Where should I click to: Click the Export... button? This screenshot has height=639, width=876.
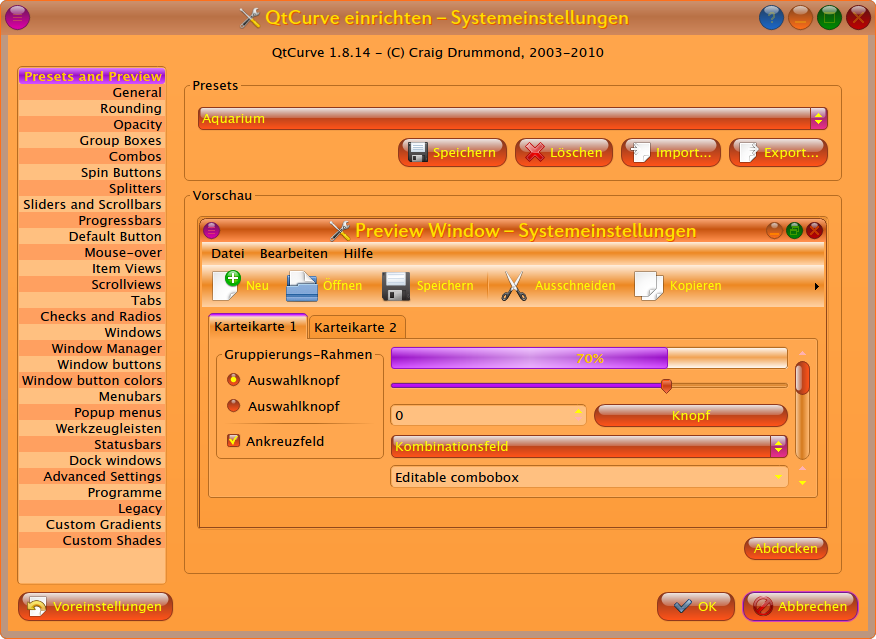778,152
